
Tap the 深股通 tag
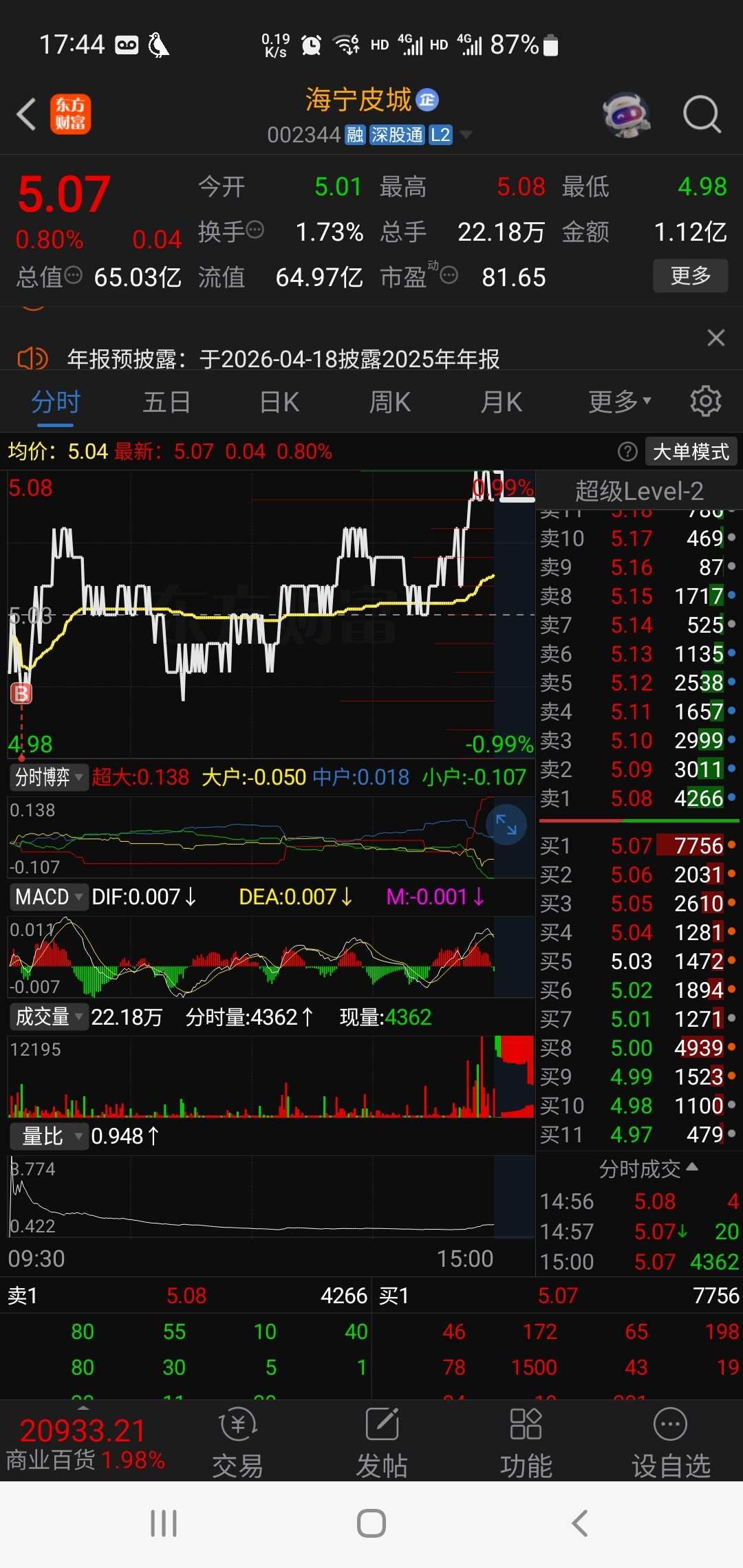coord(396,135)
